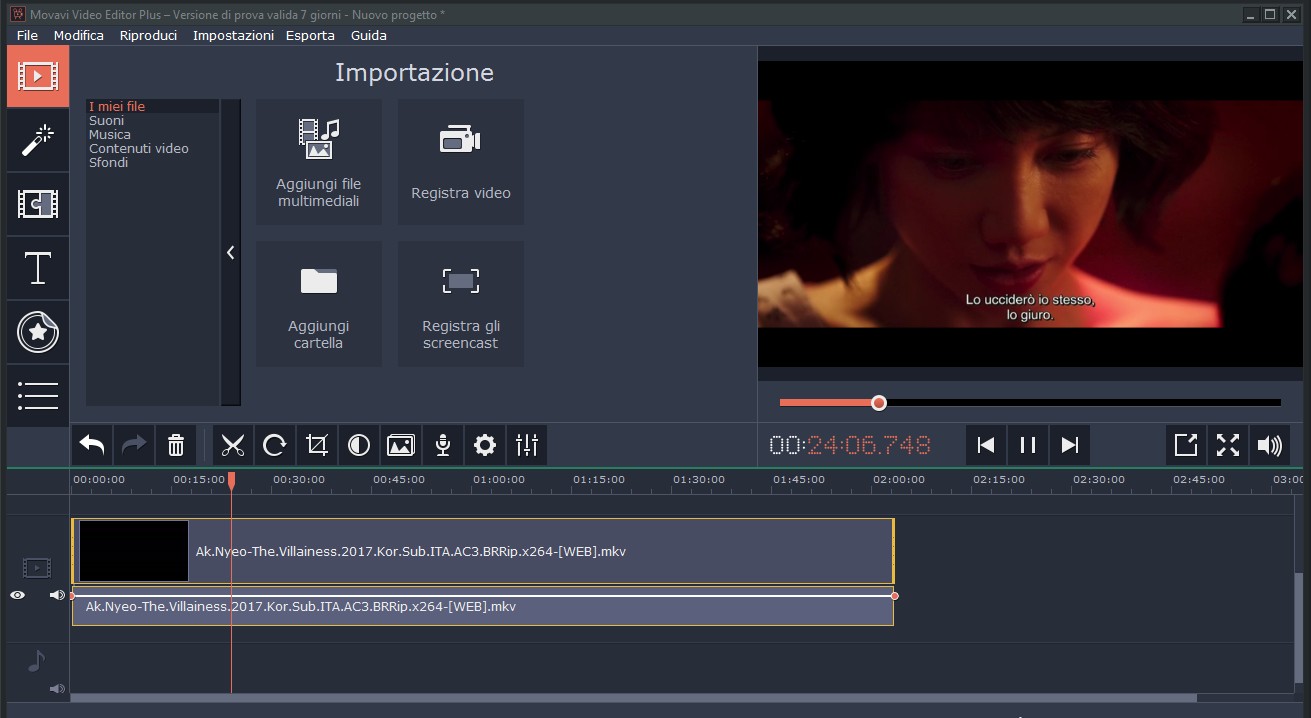1311x718 pixels.
Task: Click the timecode display 00:24:06.748
Action: (850, 445)
